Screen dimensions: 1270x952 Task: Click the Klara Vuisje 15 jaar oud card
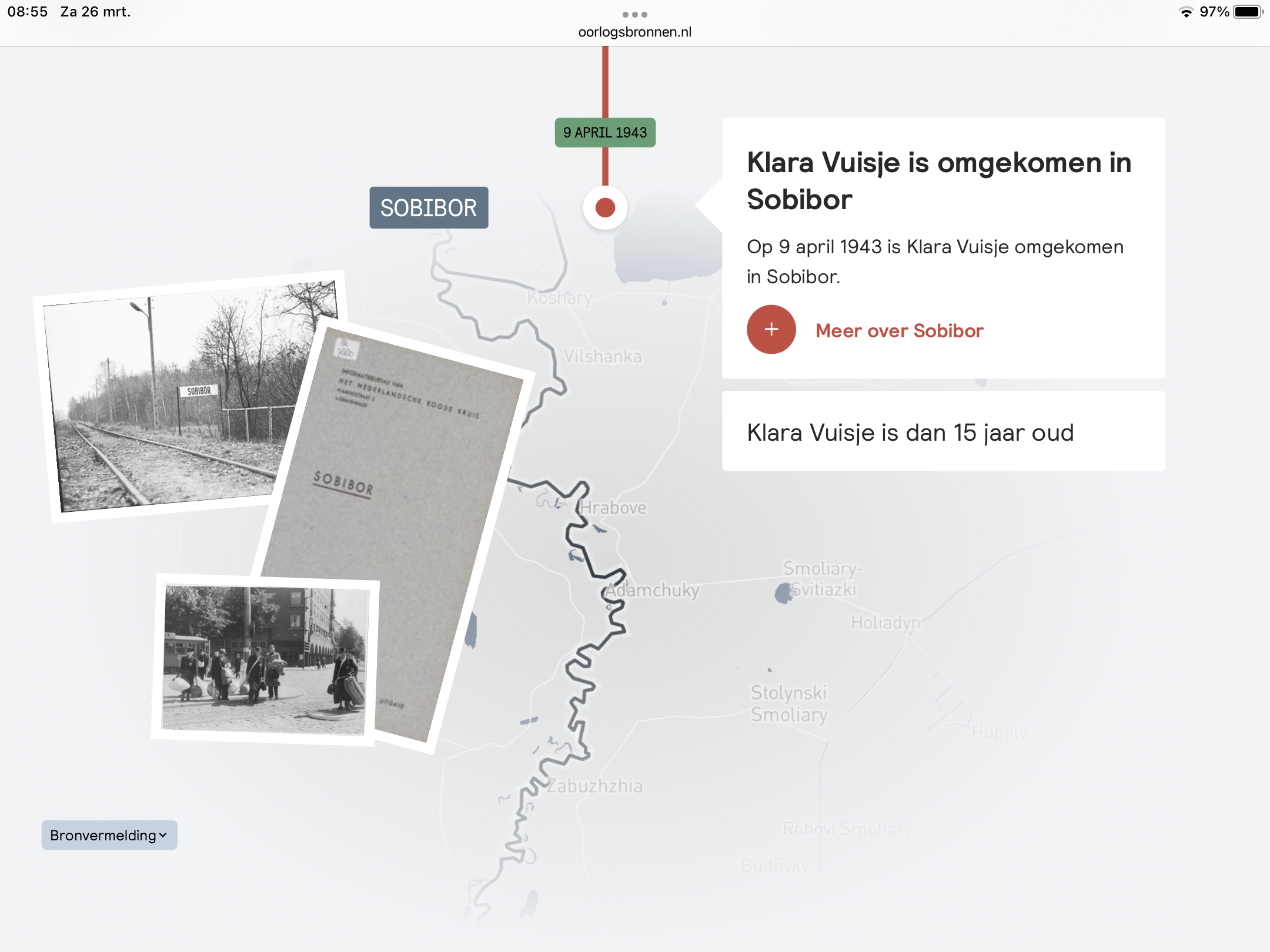(x=943, y=431)
